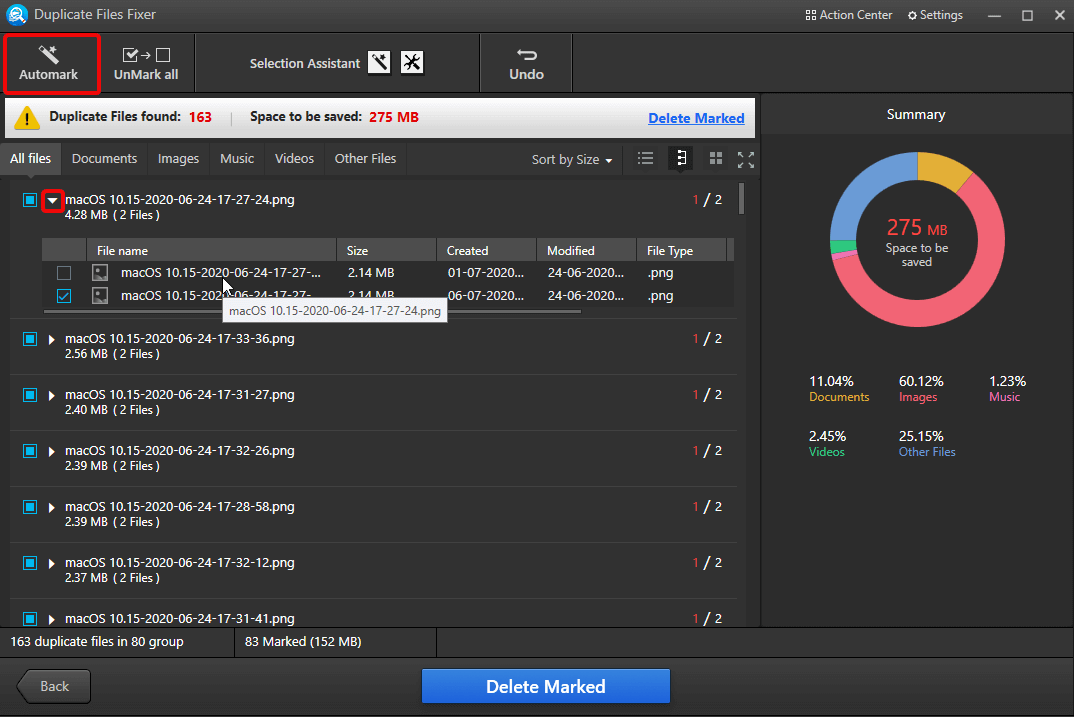Image resolution: width=1074 pixels, height=717 pixels.
Task: Click the .png cell of the unchecked file
Action: click(660, 273)
